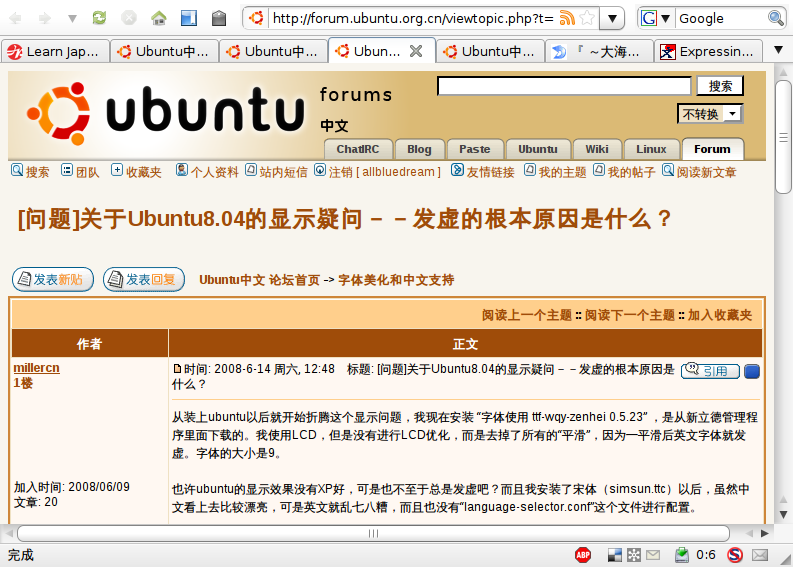The width and height of the screenshot is (793, 567).
Task: Open the back/forward history dropdown arrow
Action: pos(72,19)
